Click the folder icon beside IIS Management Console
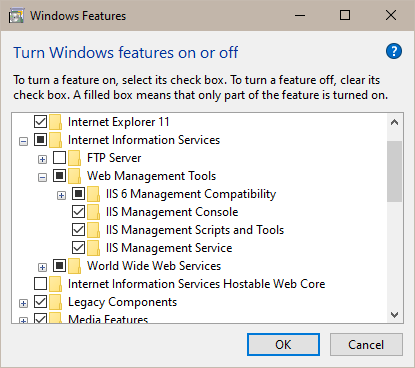Viewport: 415px width, 368px height. [93, 212]
